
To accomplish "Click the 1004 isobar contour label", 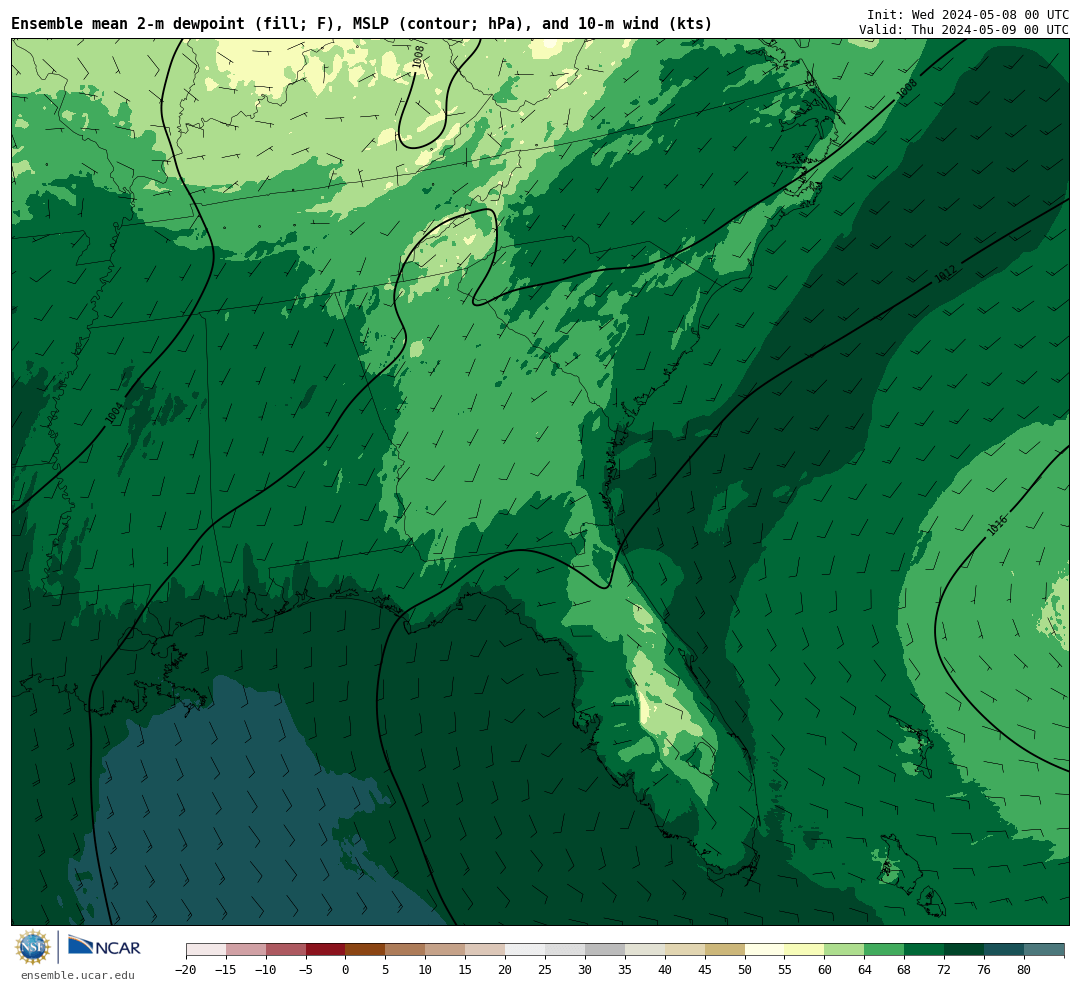I will click(115, 413).
